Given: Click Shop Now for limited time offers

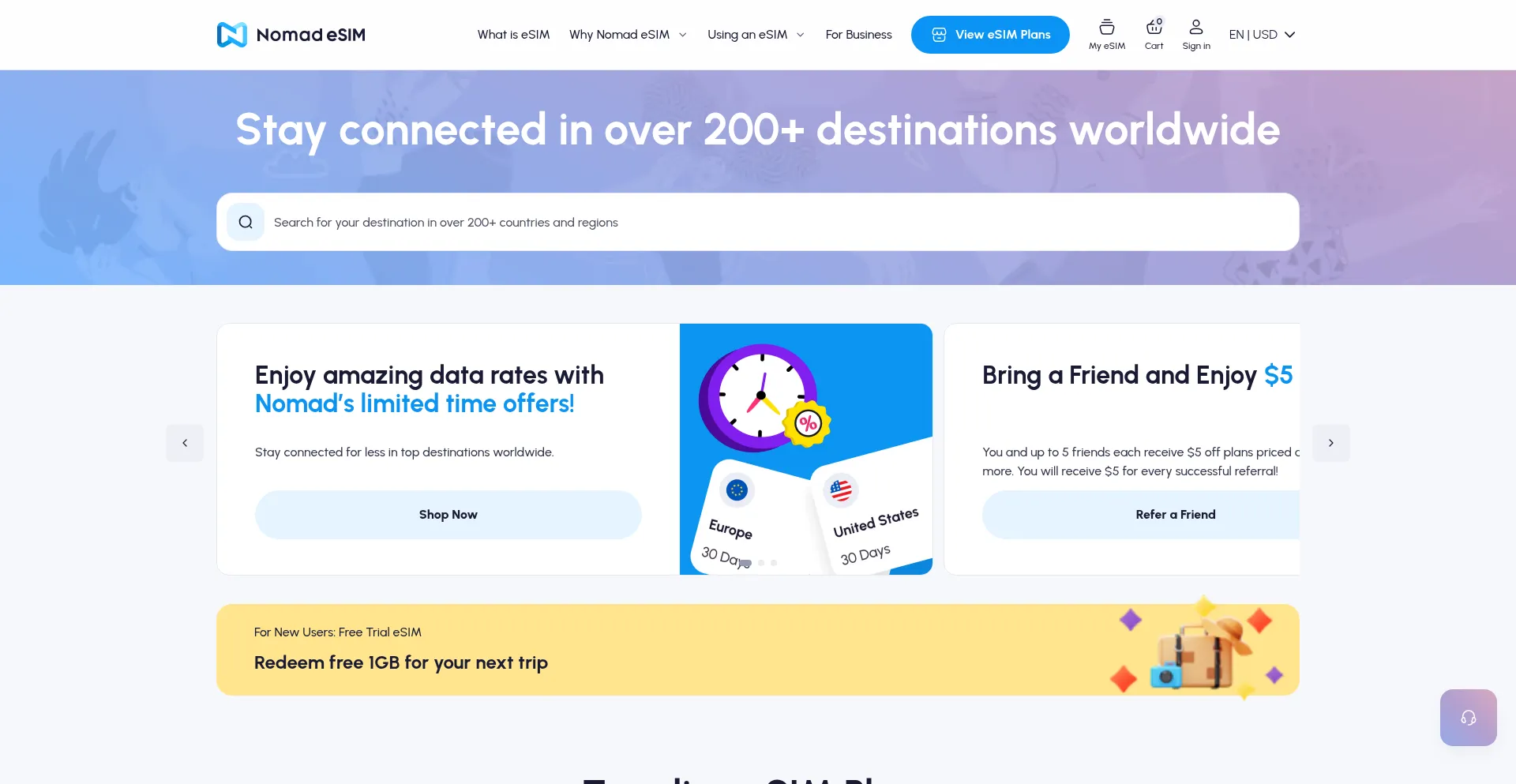Looking at the screenshot, I should pos(448,514).
